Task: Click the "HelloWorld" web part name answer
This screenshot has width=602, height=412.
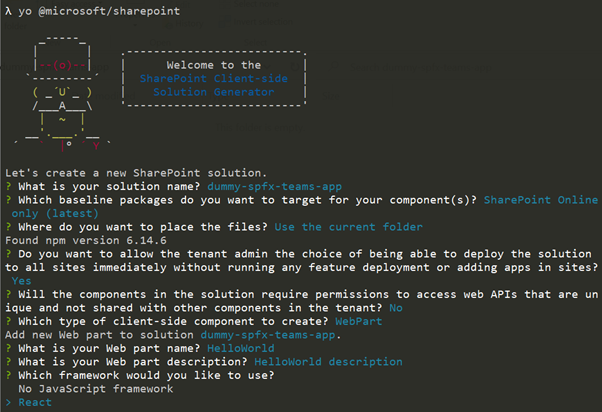Action: click(x=241, y=348)
